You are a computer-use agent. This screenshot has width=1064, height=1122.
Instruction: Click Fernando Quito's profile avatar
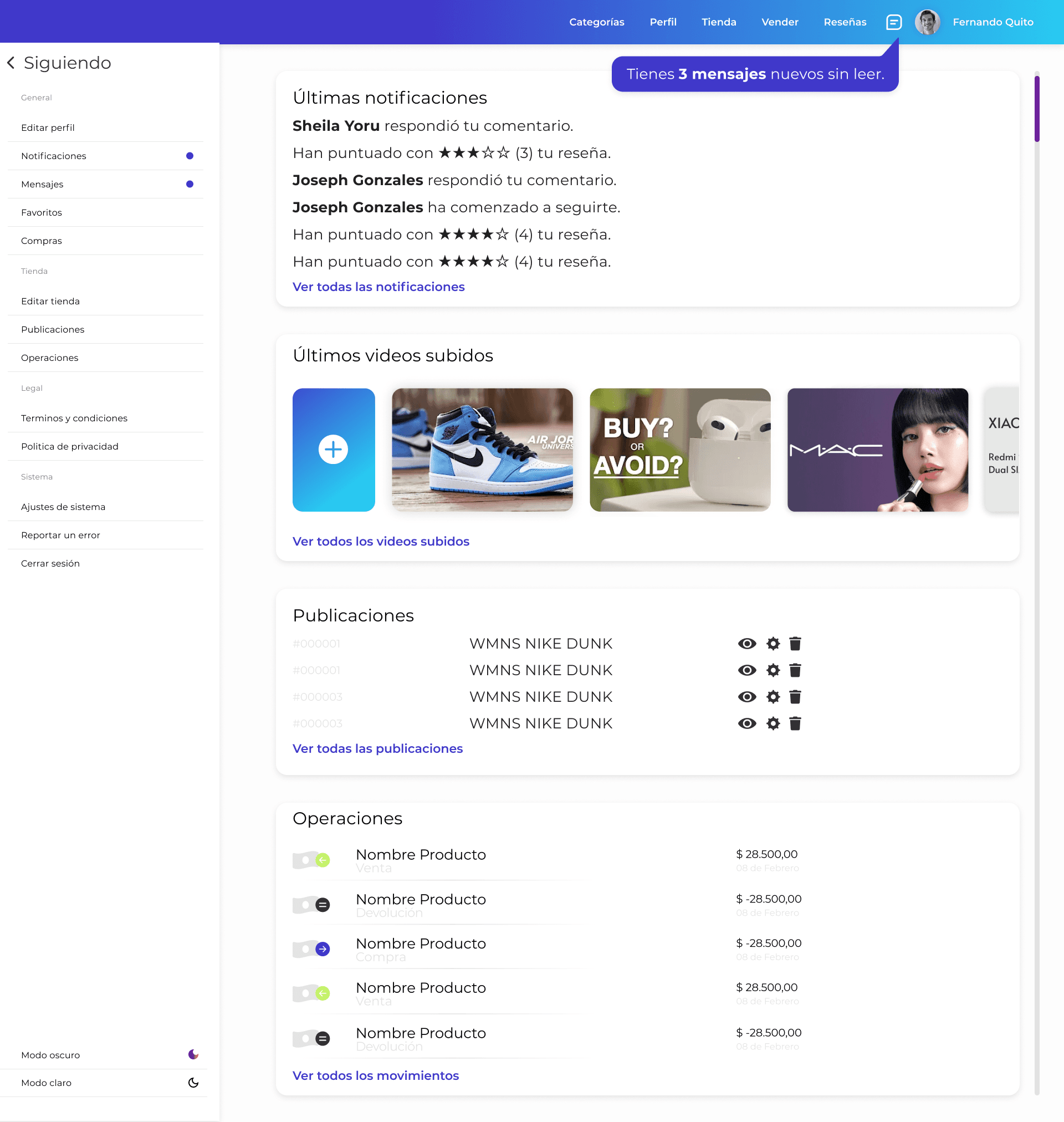tap(927, 22)
